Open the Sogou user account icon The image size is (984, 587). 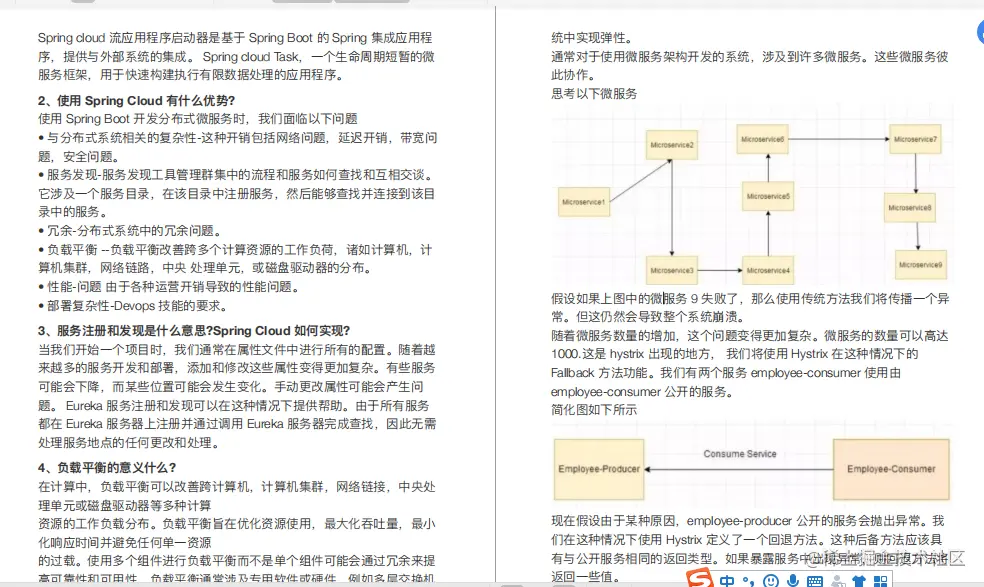[x=837, y=582]
